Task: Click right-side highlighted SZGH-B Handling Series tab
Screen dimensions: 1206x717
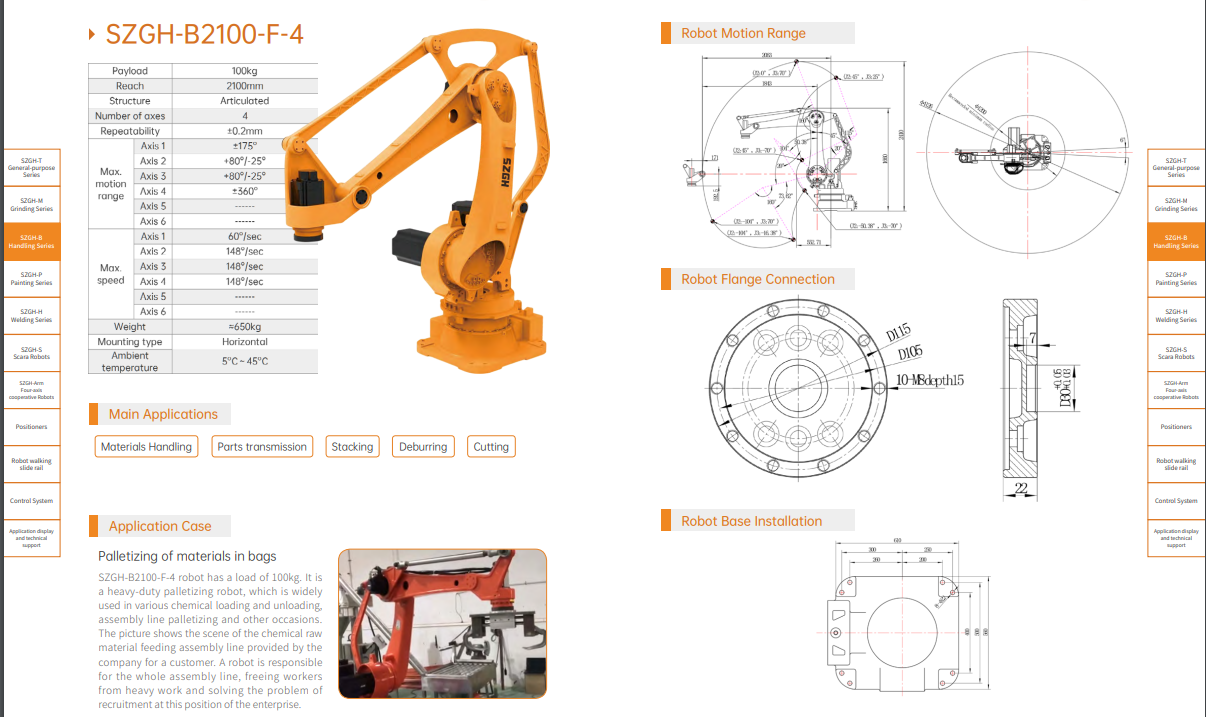Action: [x=1176, y=241]
